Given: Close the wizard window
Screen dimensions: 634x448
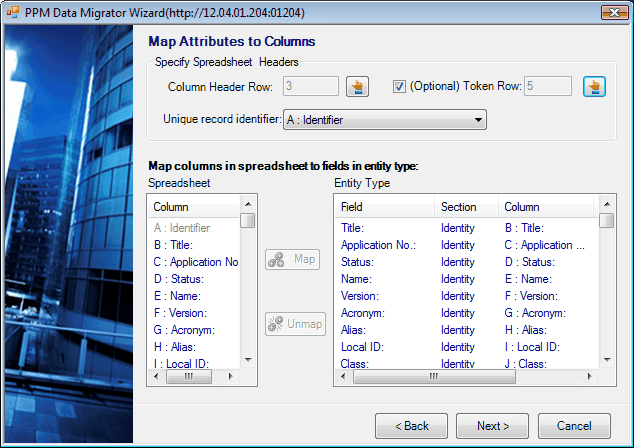Looking at the screenshot, I should 613,12.
